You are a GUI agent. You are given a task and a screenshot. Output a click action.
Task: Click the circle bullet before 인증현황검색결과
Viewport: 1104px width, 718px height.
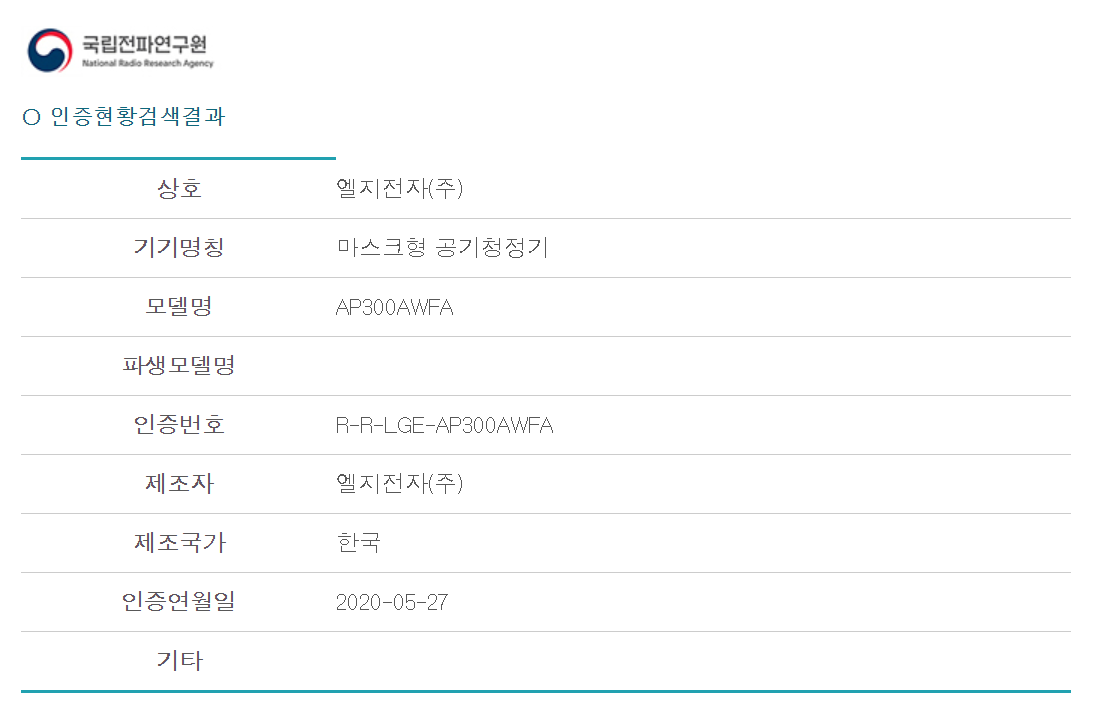tap(31, 118)
